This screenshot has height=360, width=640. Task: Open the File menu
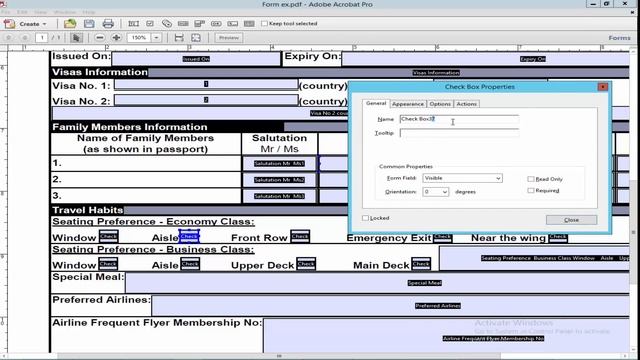6,12
